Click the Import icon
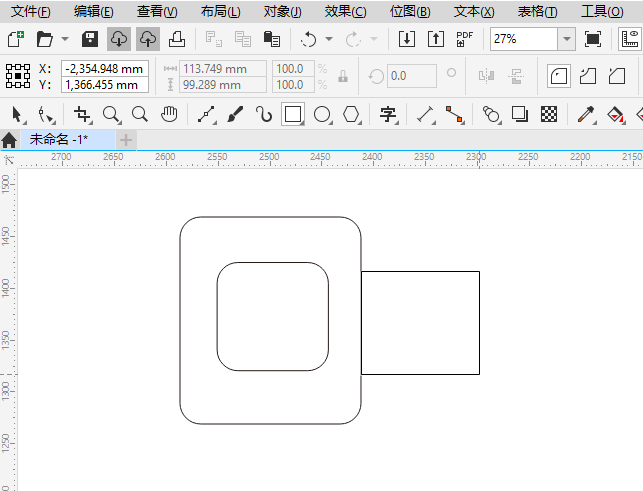 407,39
